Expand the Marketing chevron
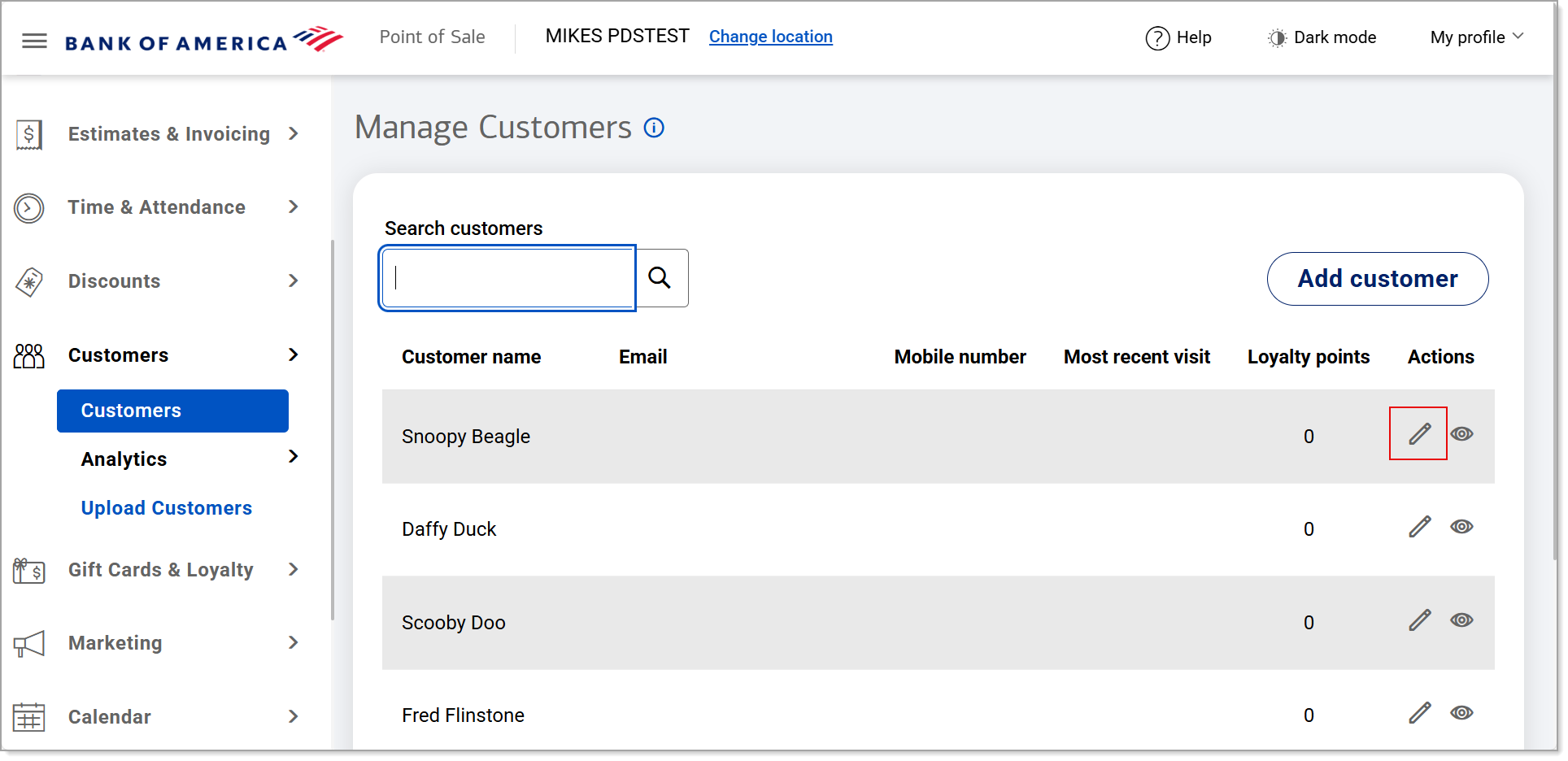Screen dimensions: 1568x761 click(x=294, y=642)
